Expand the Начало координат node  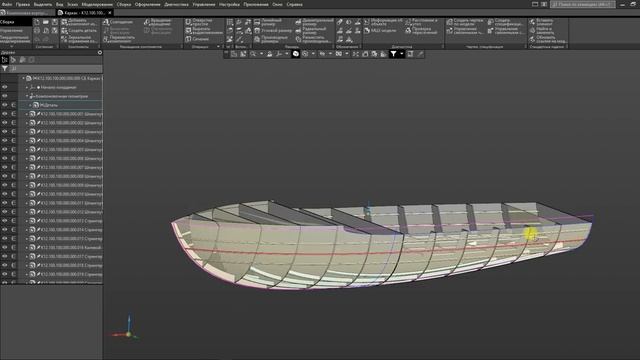pos(27,87)
